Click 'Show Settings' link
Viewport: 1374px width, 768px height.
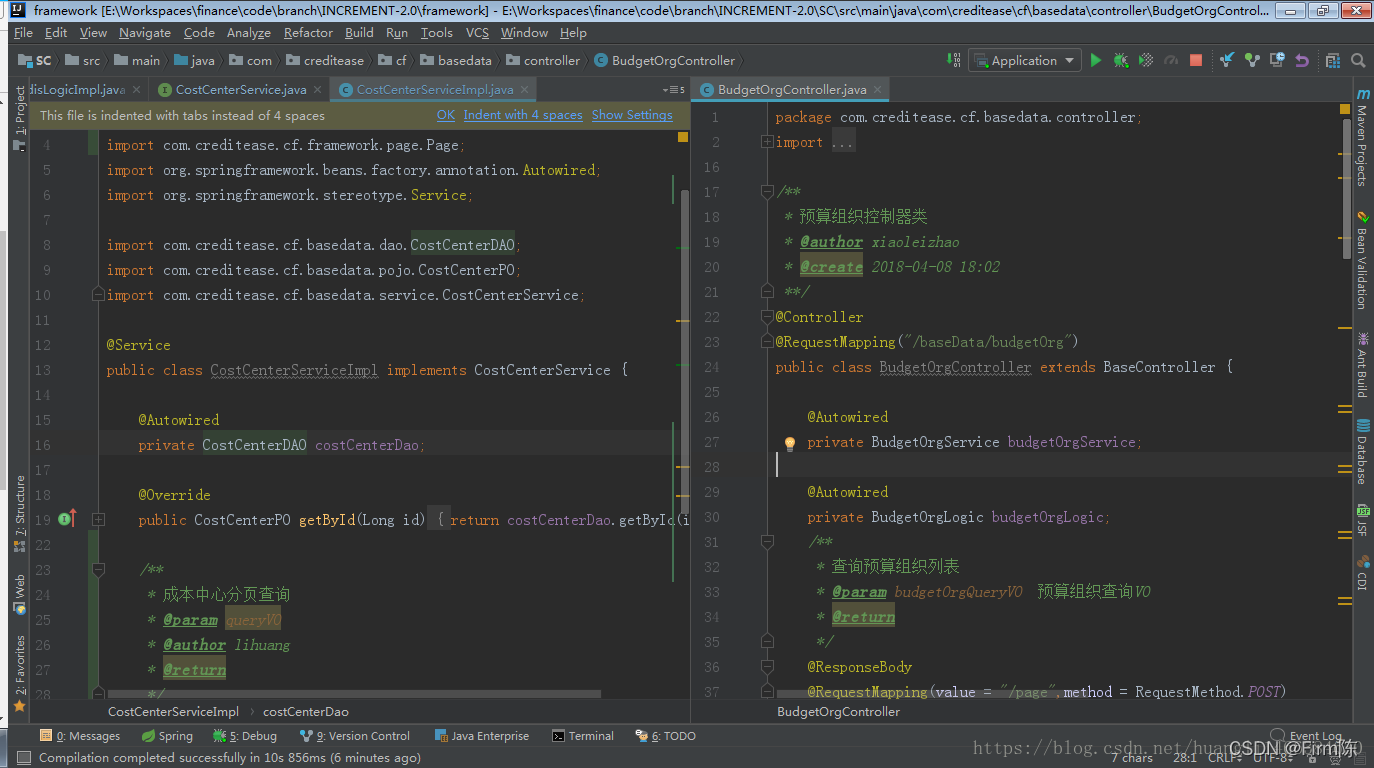[x=632, y=115]
